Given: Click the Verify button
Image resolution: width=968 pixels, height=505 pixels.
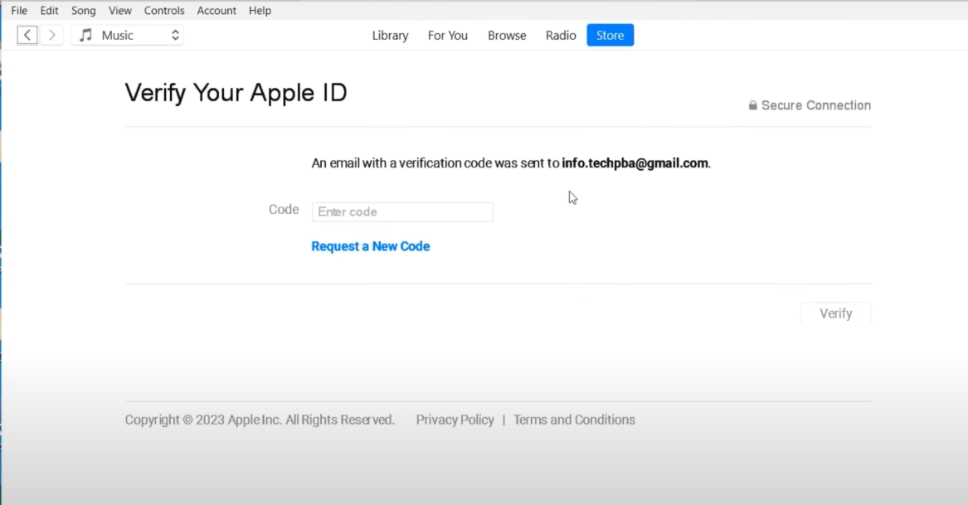Looking at the screenshot, I should (836, 314).
